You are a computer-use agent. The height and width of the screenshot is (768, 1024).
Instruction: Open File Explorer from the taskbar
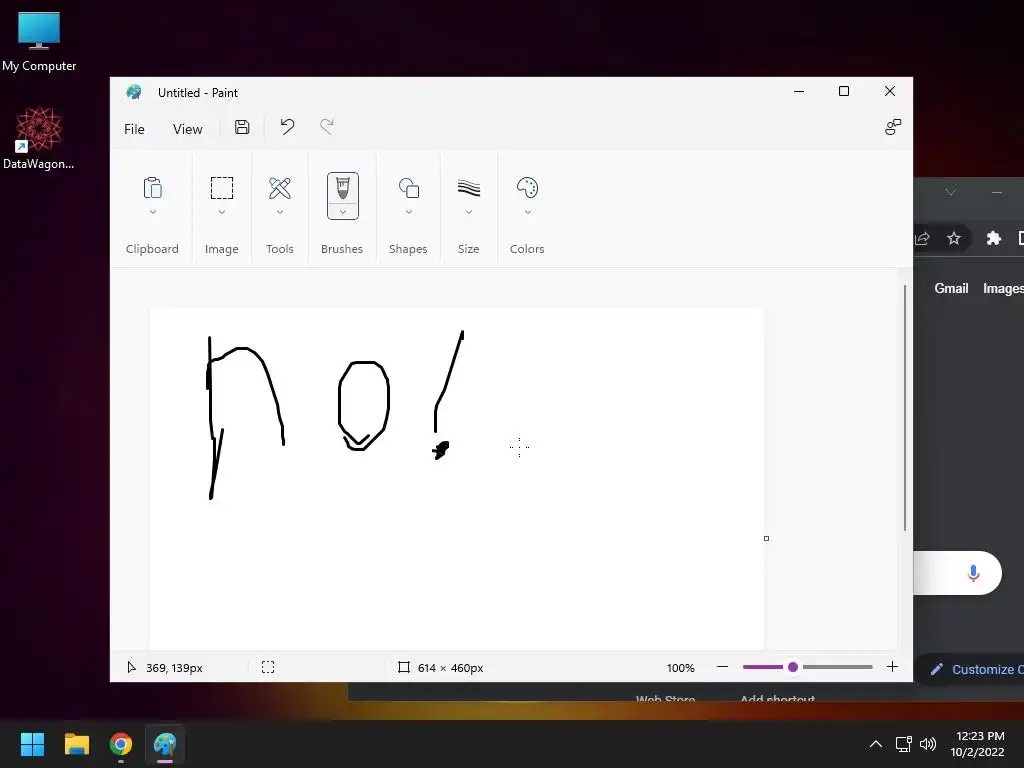coord(76,744)
